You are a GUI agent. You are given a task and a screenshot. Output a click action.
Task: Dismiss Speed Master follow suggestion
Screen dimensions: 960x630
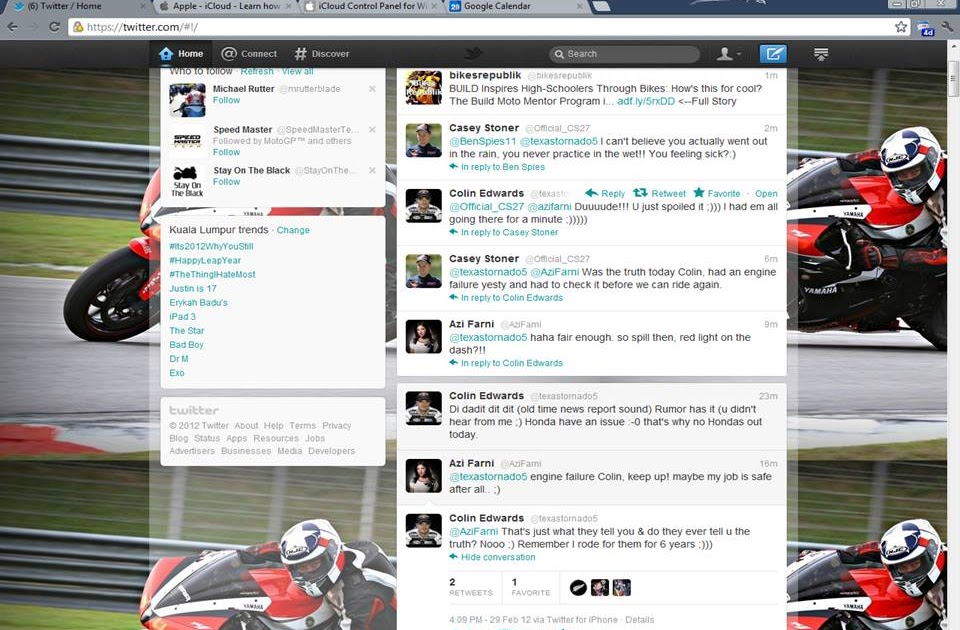click(372, 130)
